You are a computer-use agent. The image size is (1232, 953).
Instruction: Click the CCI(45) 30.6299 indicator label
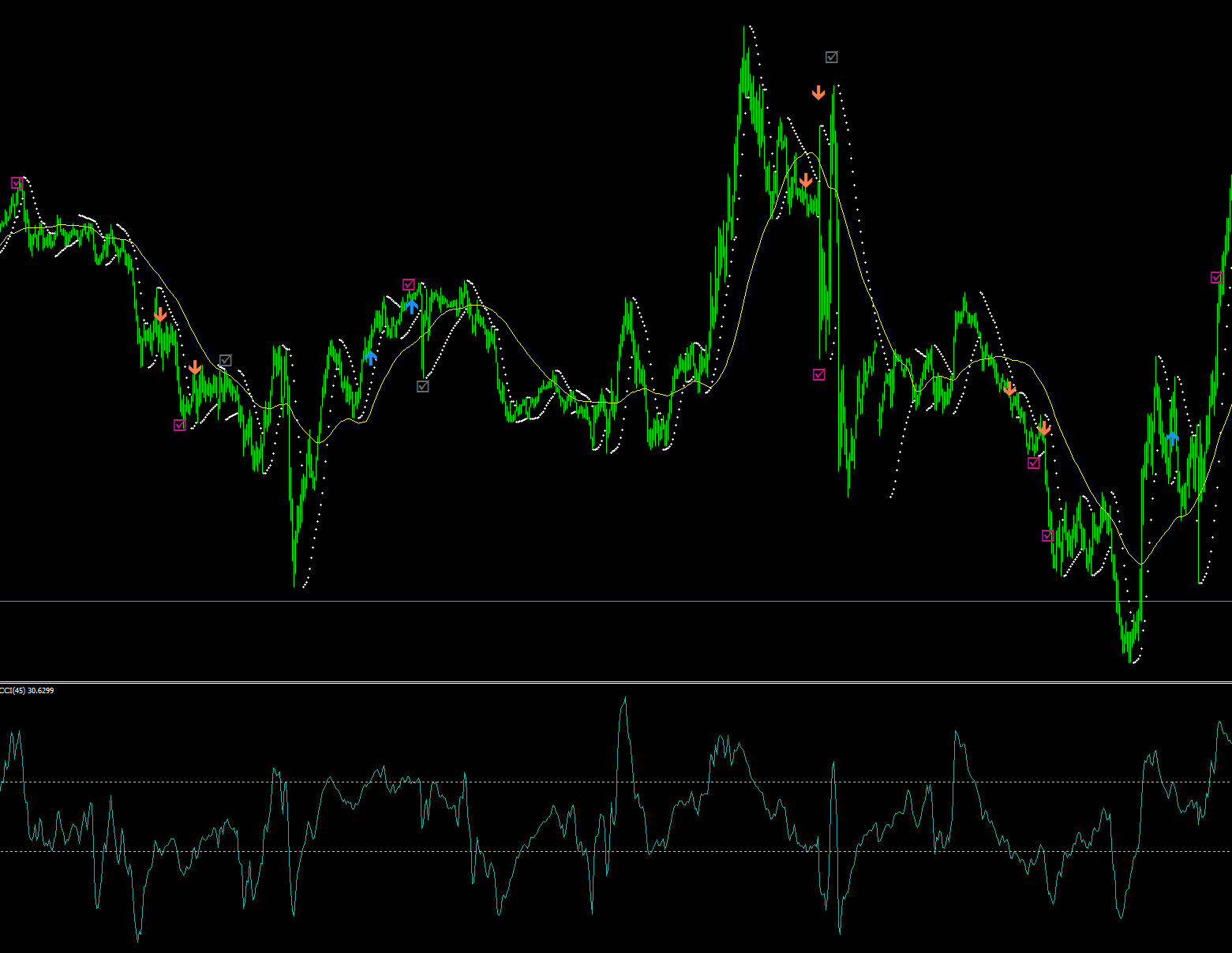(x=27, y=691)
